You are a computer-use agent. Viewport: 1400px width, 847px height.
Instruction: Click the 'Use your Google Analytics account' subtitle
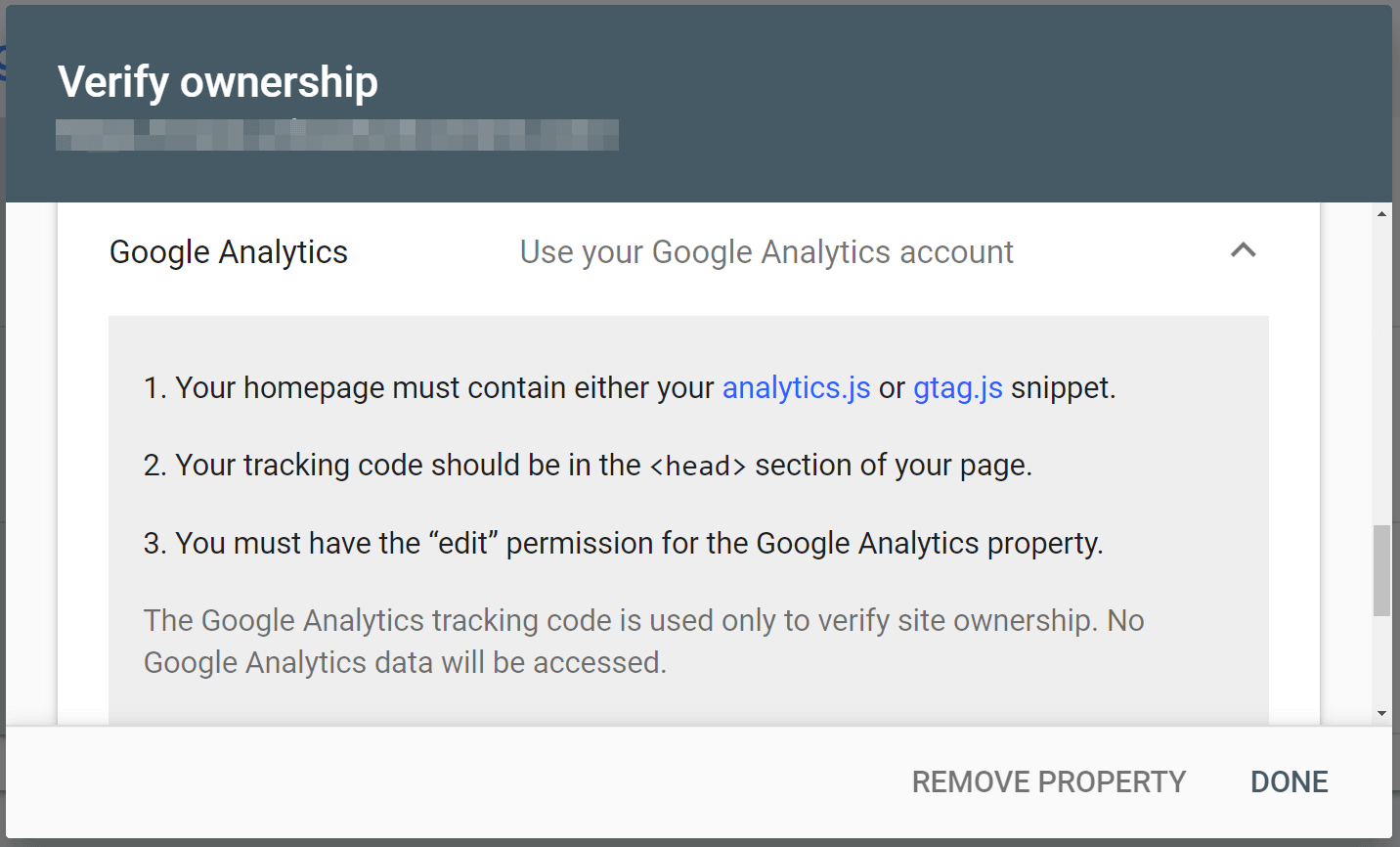[x=766, y=251]
